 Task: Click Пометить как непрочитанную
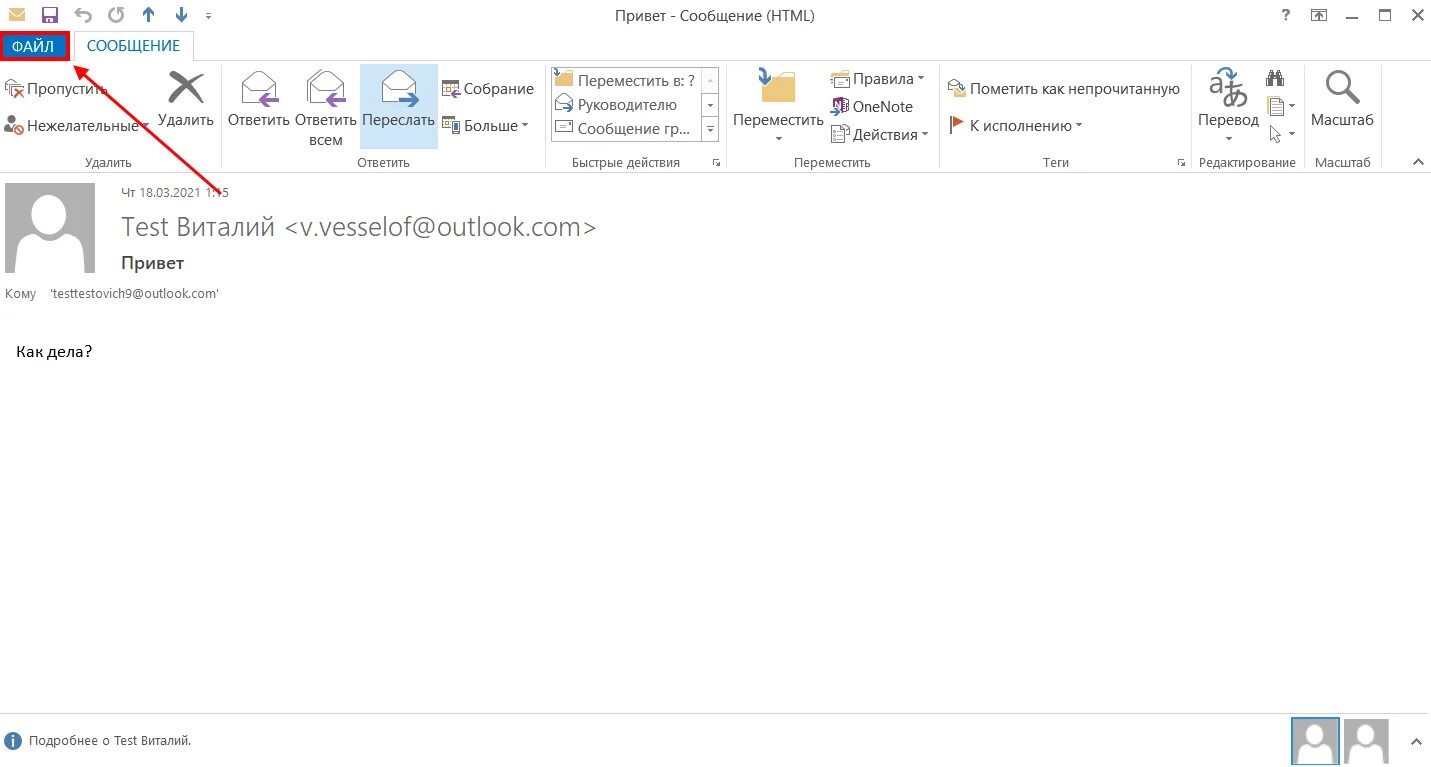(x=1064, y=89)
